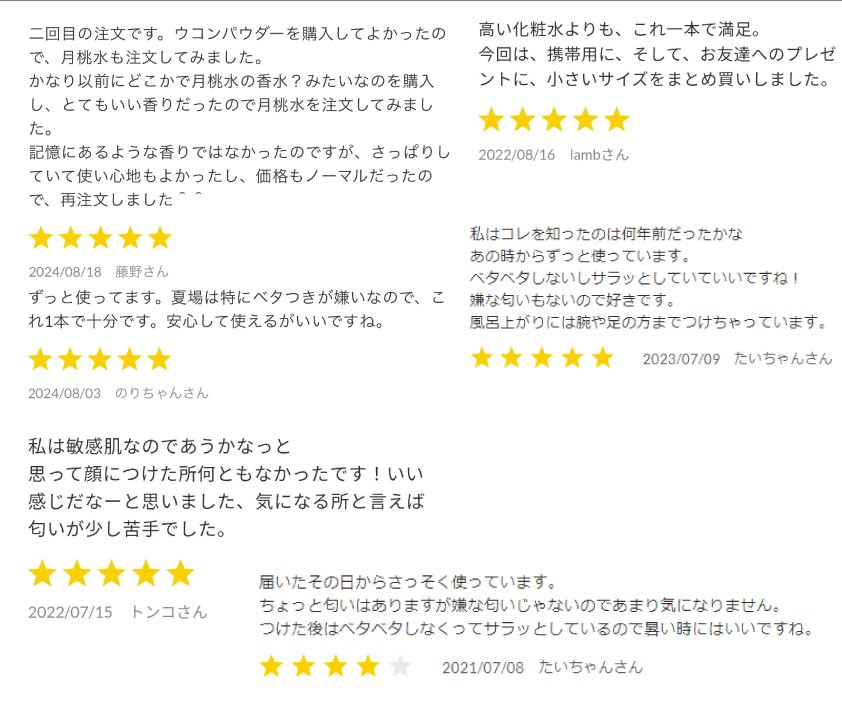
Task: Click reviewer name トンコさん
Action: [x=169, y=612]
